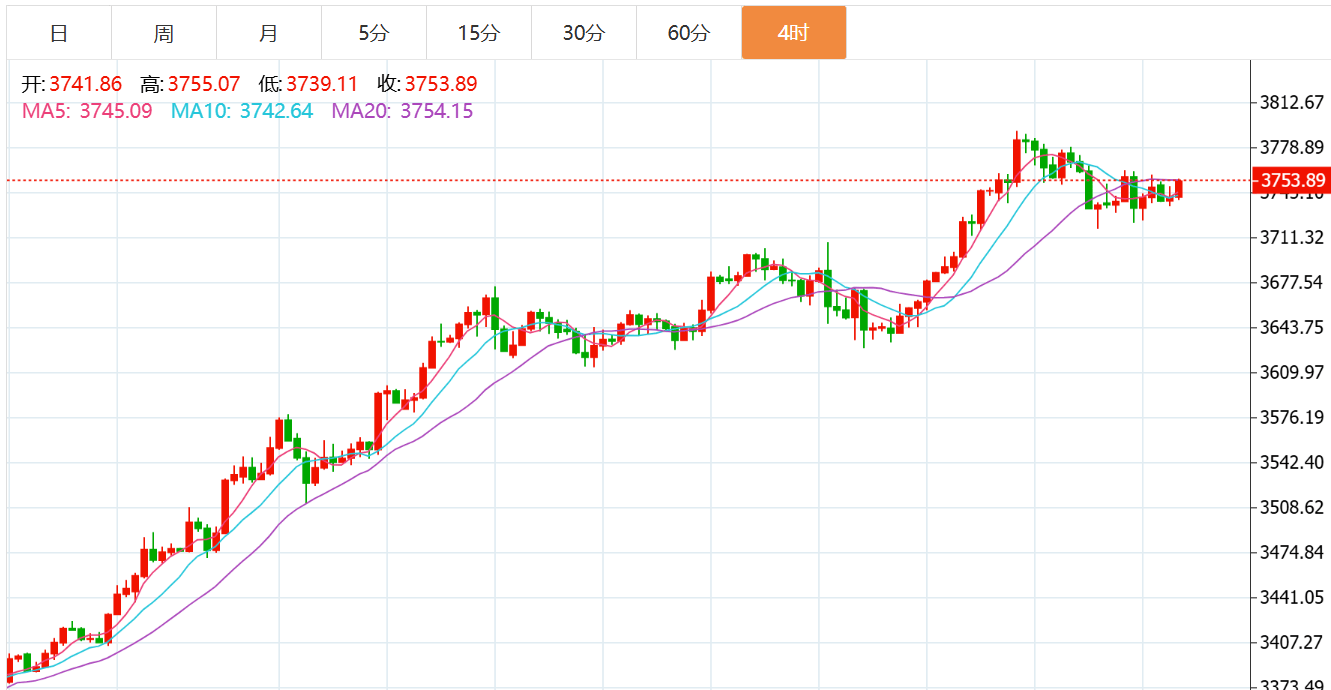Image resolution: width=1331 pixels, height=690 pixels.
Task: Click the 3812.67 label on price axis
Action: click(x=1292, y=103)
